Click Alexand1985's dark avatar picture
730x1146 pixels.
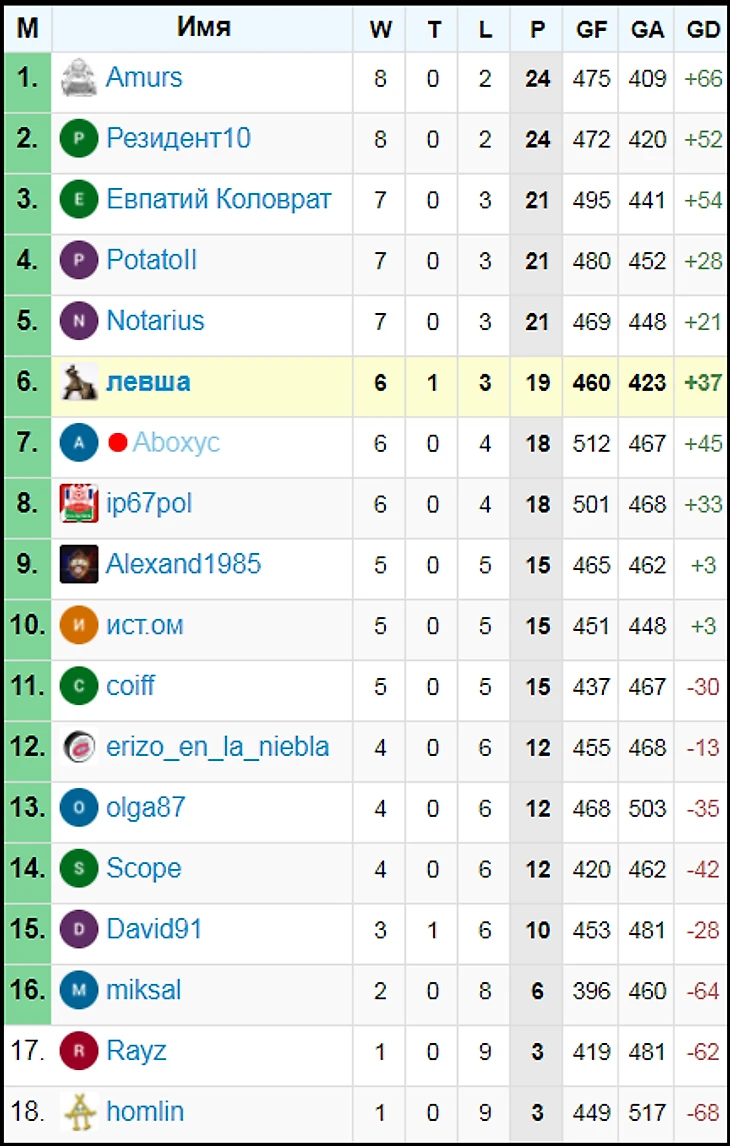[79, 563]
